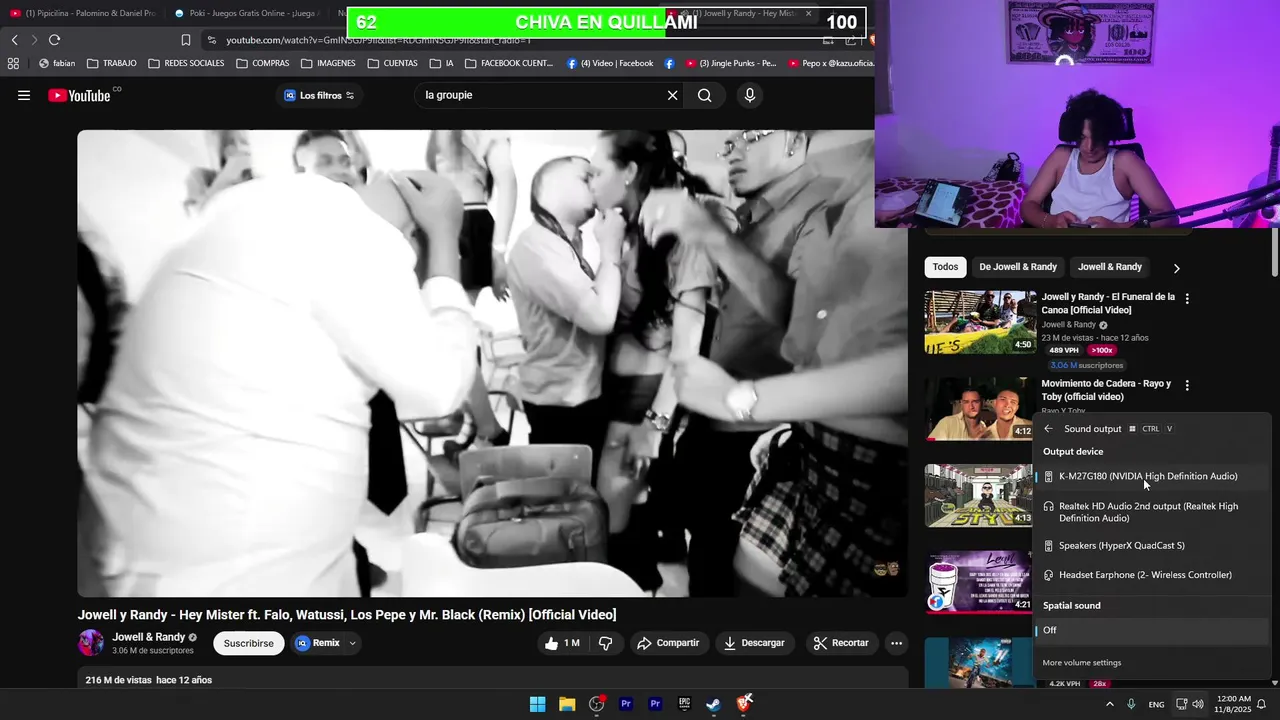Open the REDES SOCIALES bookmarks folder
The height and width of the screenshot is (720, 1280).
pyautogui.click(x=186, y=63)
